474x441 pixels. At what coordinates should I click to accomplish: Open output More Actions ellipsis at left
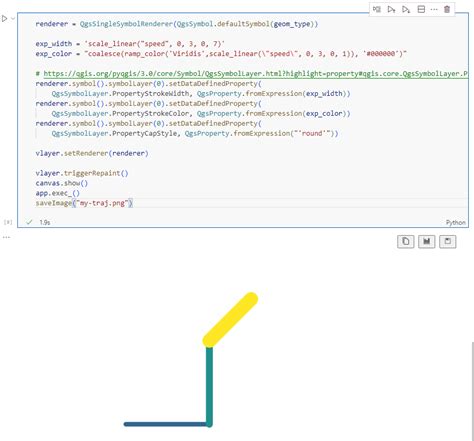pos(6,238)
